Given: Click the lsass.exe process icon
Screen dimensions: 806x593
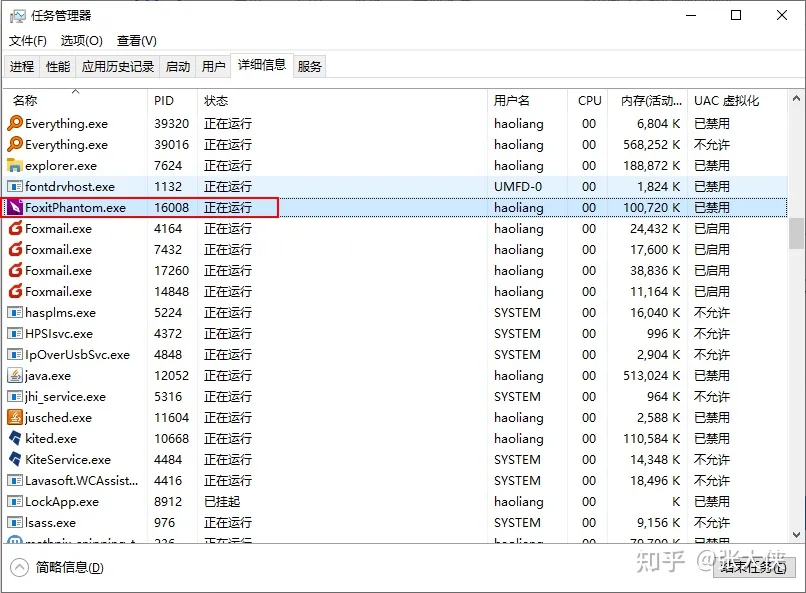Looking at the screenshot, I should (15, 523).
